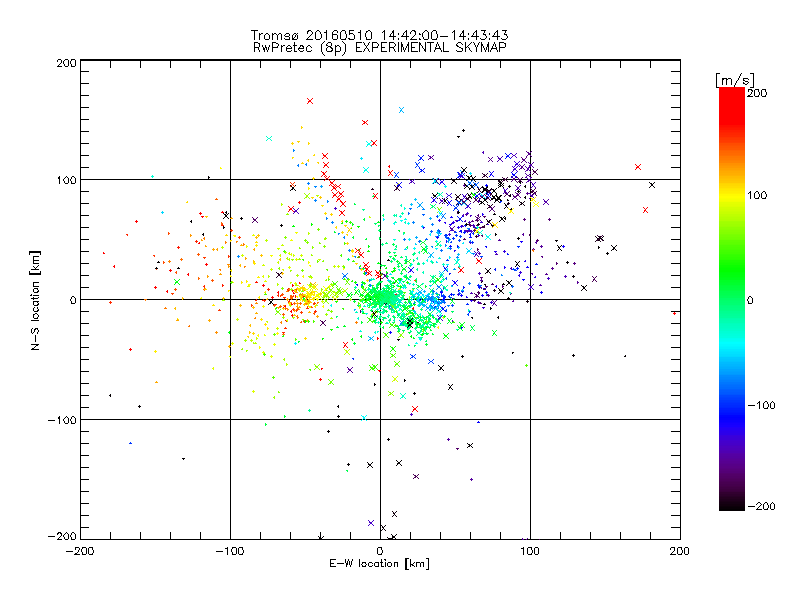800x600 pixels.
Task: Click the cyan X marker at the top near east 15 km
Action: 402,110
